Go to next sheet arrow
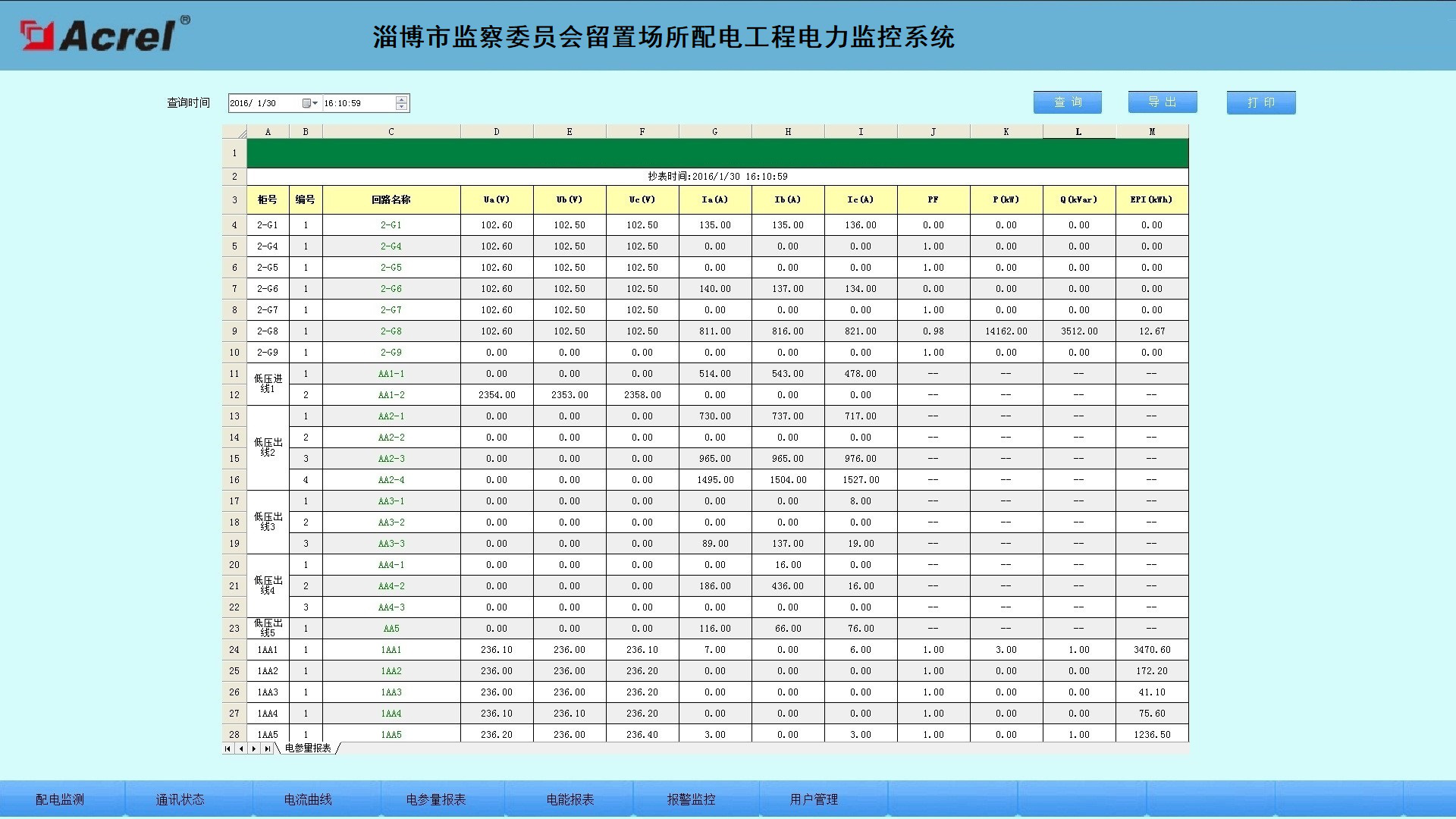Image resolution: width=1456 pixels, height=819 pixels. point(254,748)
